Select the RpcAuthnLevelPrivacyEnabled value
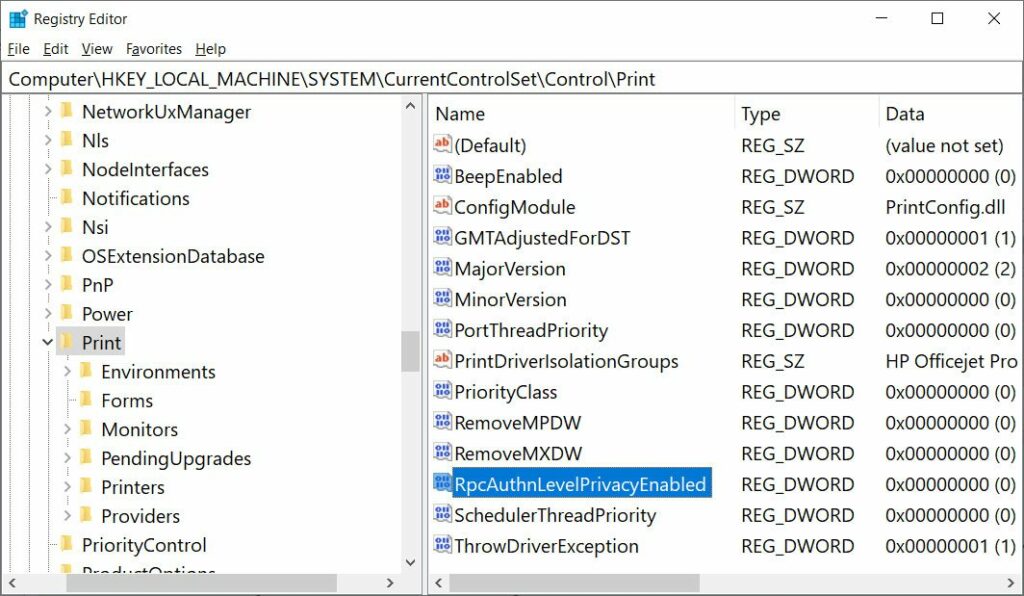This screenshot has height=596, width=1024. click(573, 483)
